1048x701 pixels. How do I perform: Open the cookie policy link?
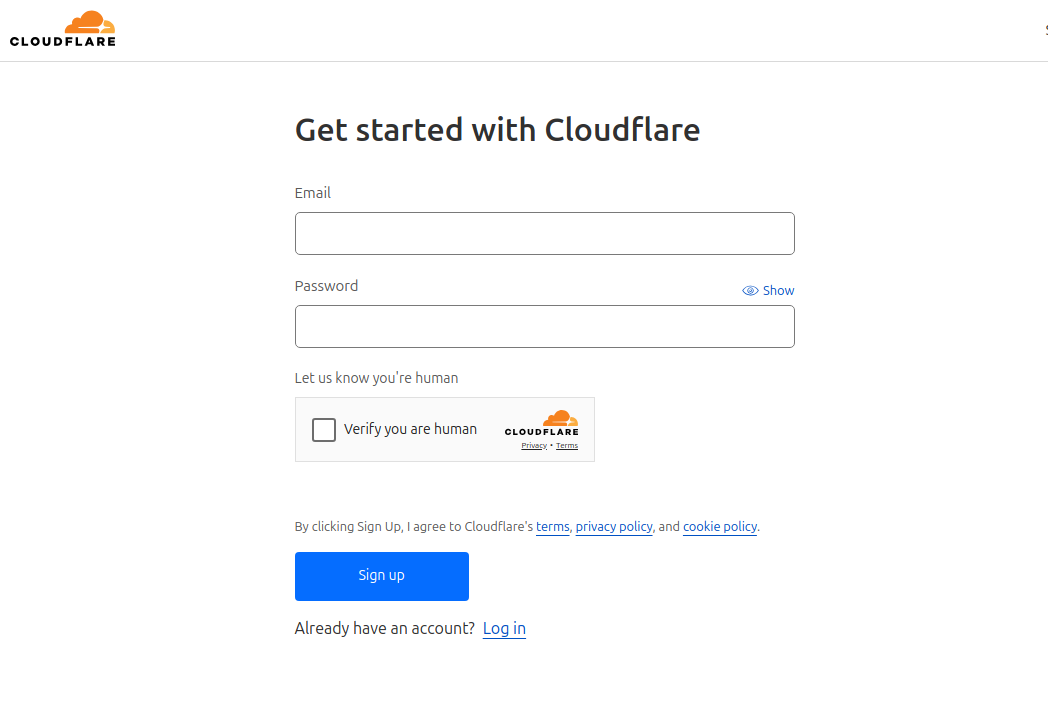coord(719,527)
